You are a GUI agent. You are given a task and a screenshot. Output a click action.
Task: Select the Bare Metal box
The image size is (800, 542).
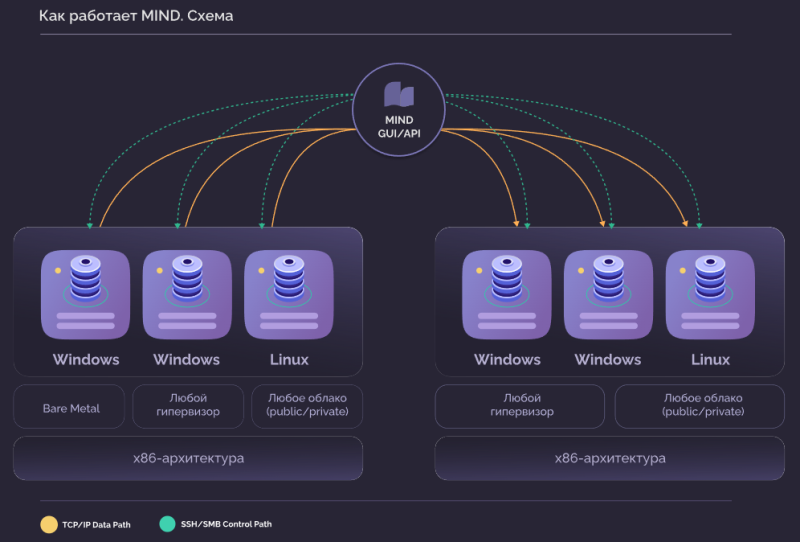click(x=69, y=407)
